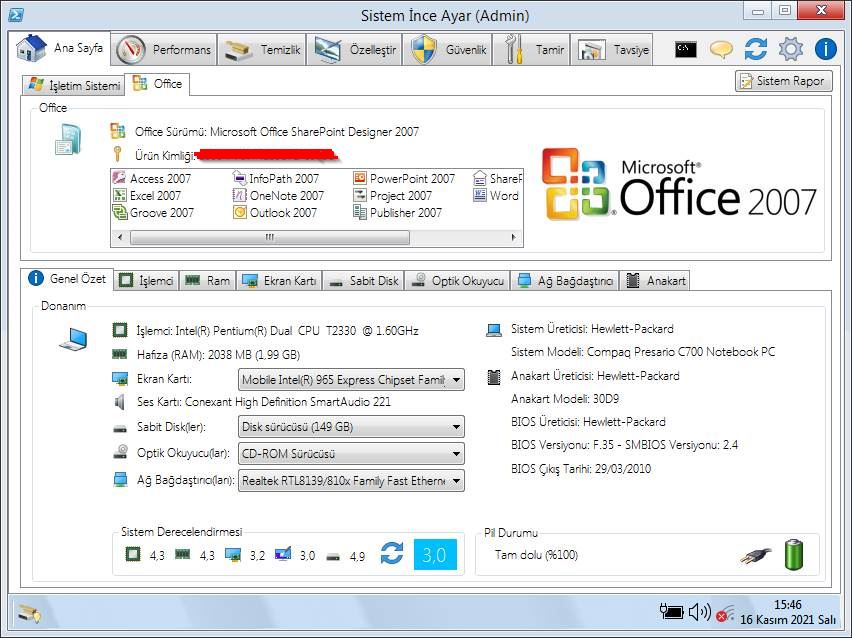Image resolution: width=852 pixels, height=638 pixels.
Task: Click the Sistem Modeli Compaq Presario text
Action: [643, 352]
